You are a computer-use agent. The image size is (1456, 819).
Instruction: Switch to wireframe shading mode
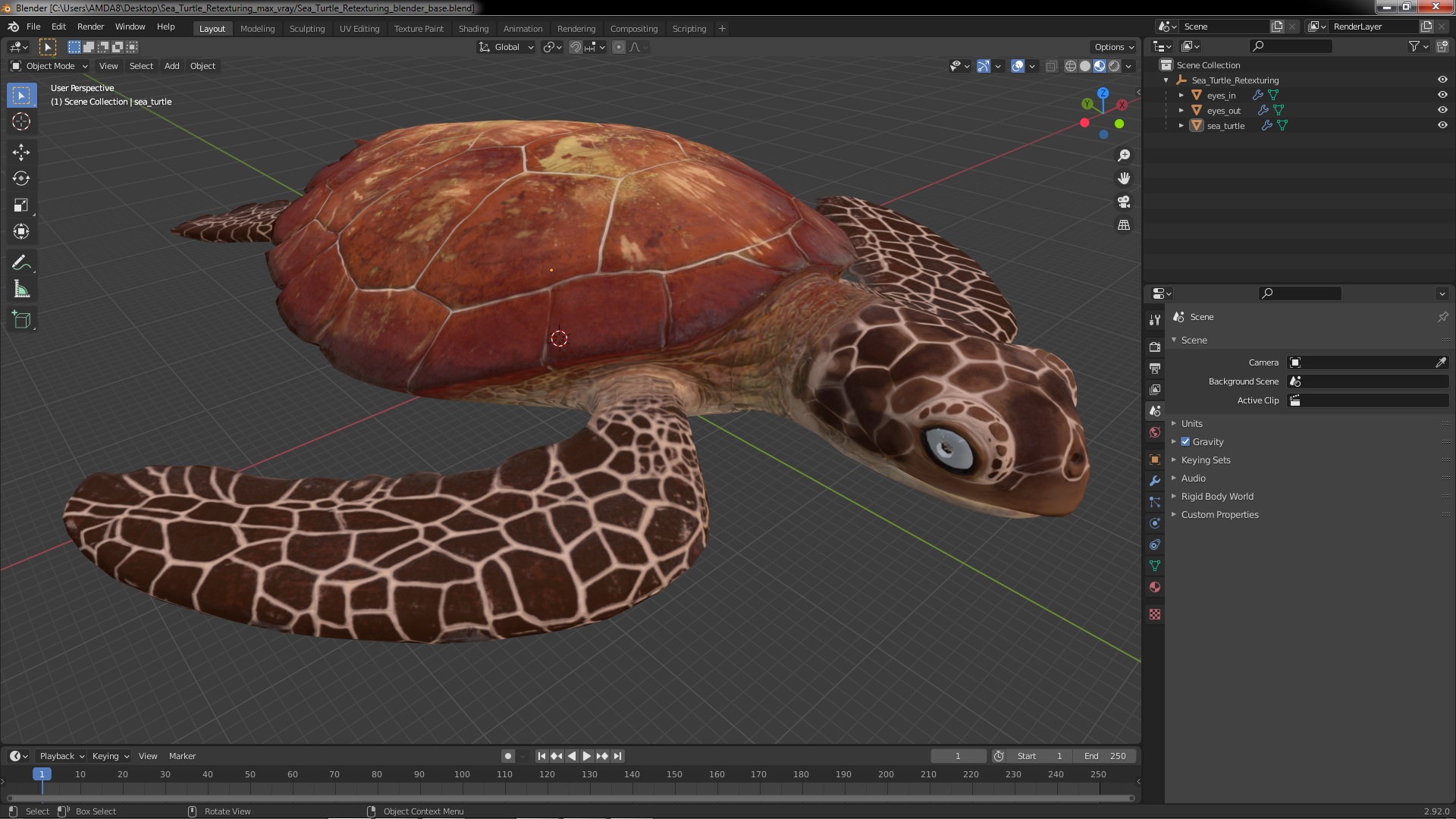(x=1071, y=66)
